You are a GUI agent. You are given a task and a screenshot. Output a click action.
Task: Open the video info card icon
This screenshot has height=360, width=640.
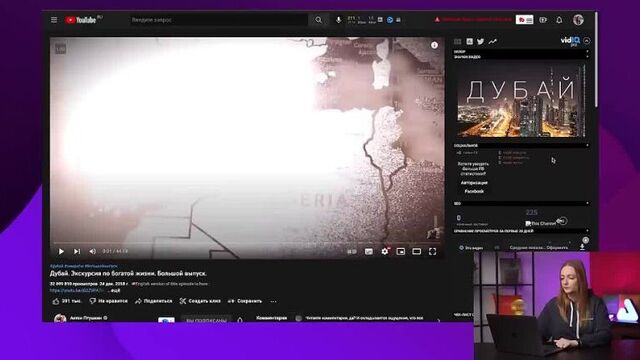click(x=434, y=45)
